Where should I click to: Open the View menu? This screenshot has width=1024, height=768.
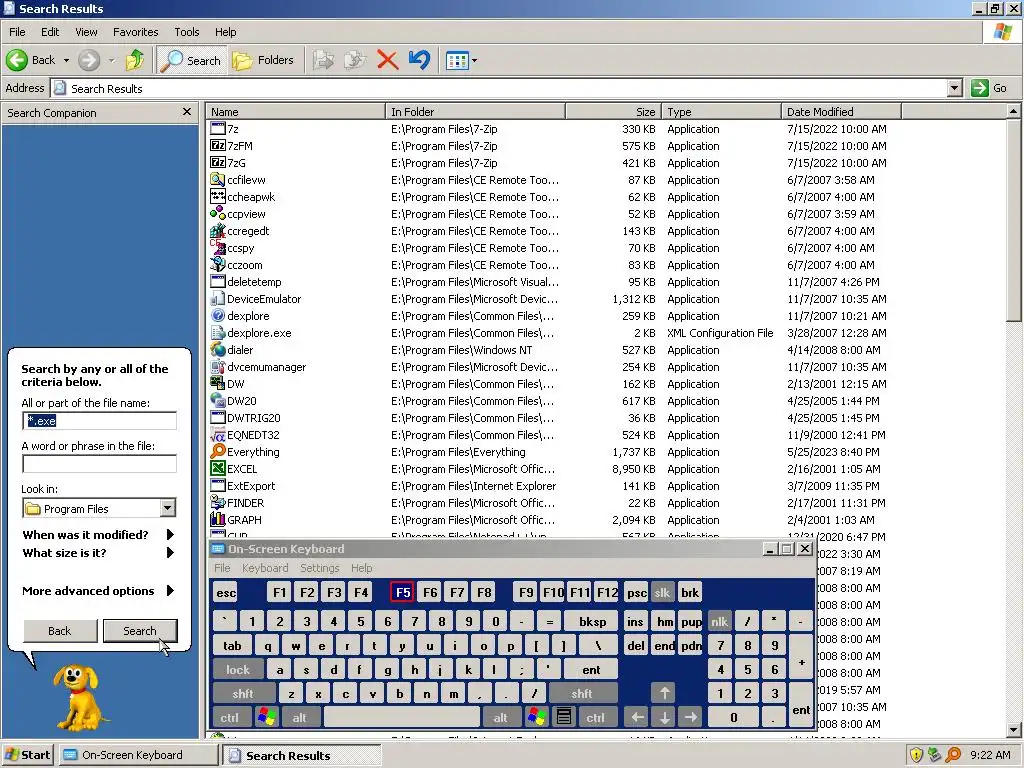pos(86,32)
